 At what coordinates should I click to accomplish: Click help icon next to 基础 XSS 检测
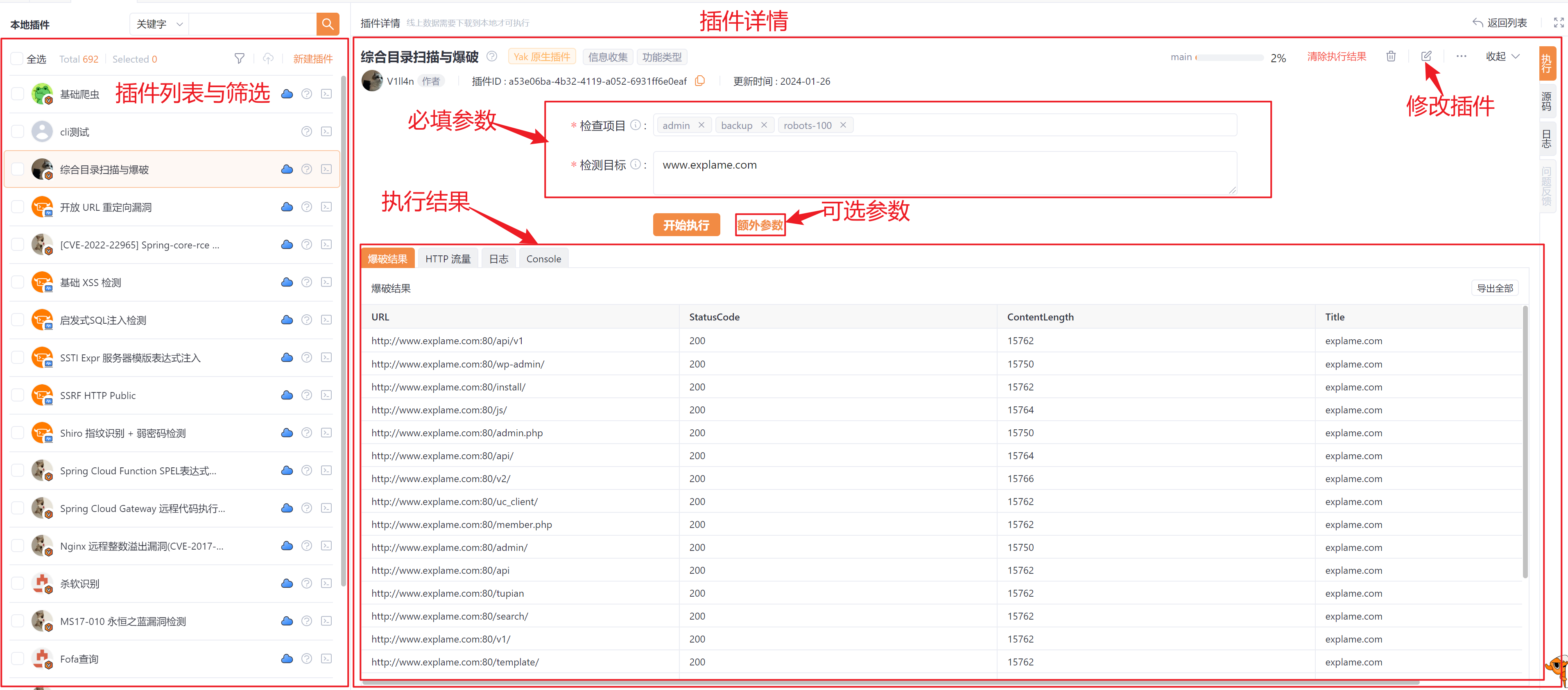(307, 282)
